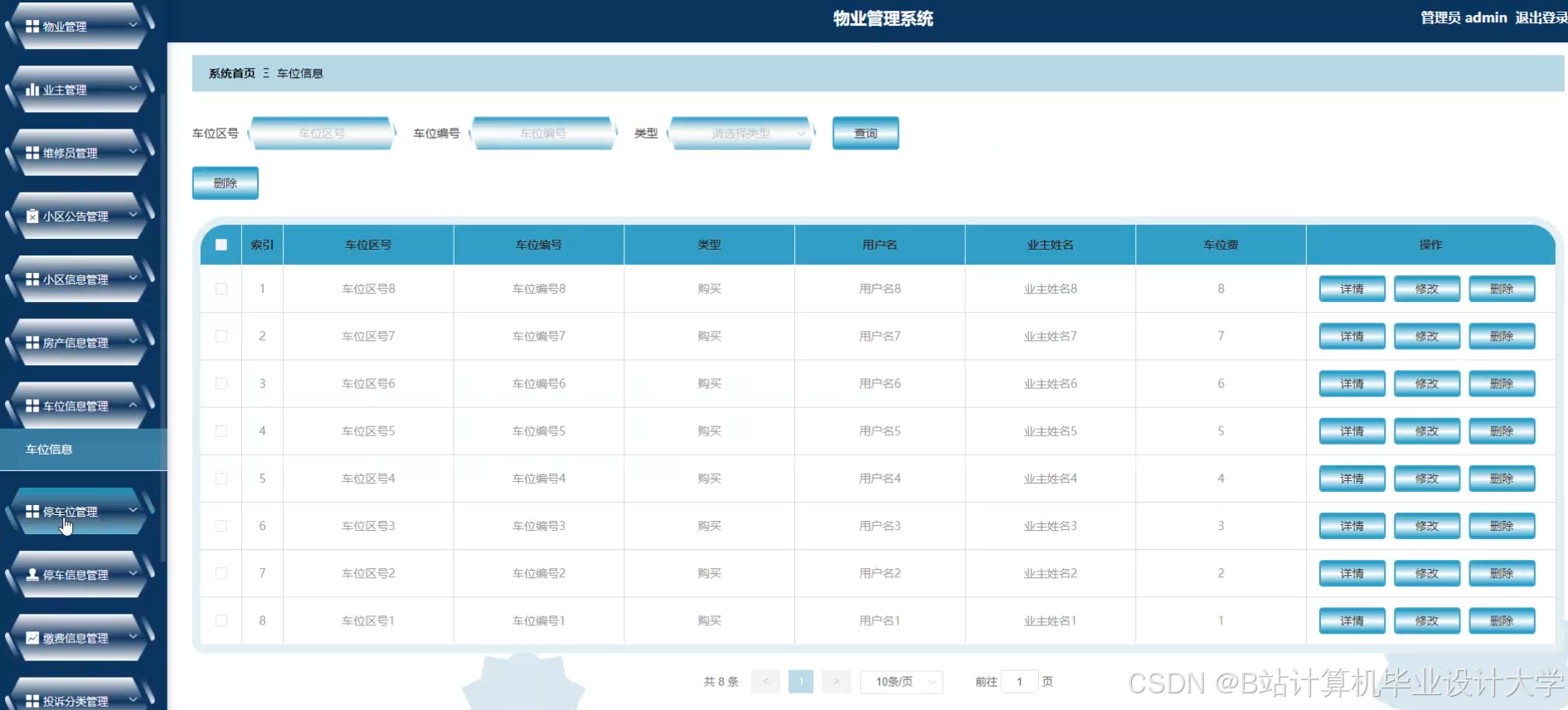Collapse the 车位信息管理 menu chevron
The width and height of the screenshot is (1568, 710).
(x=133, y=405)
